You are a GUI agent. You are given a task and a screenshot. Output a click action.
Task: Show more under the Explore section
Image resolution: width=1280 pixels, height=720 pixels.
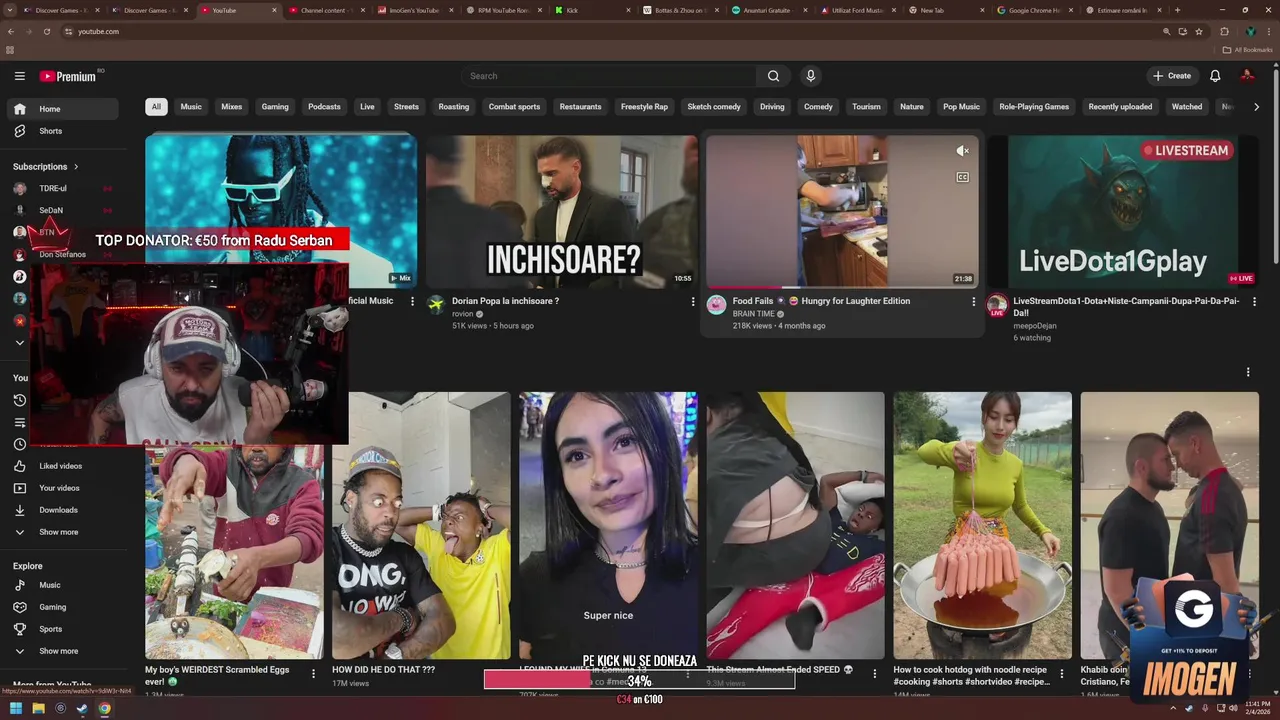tap(60, 651)
